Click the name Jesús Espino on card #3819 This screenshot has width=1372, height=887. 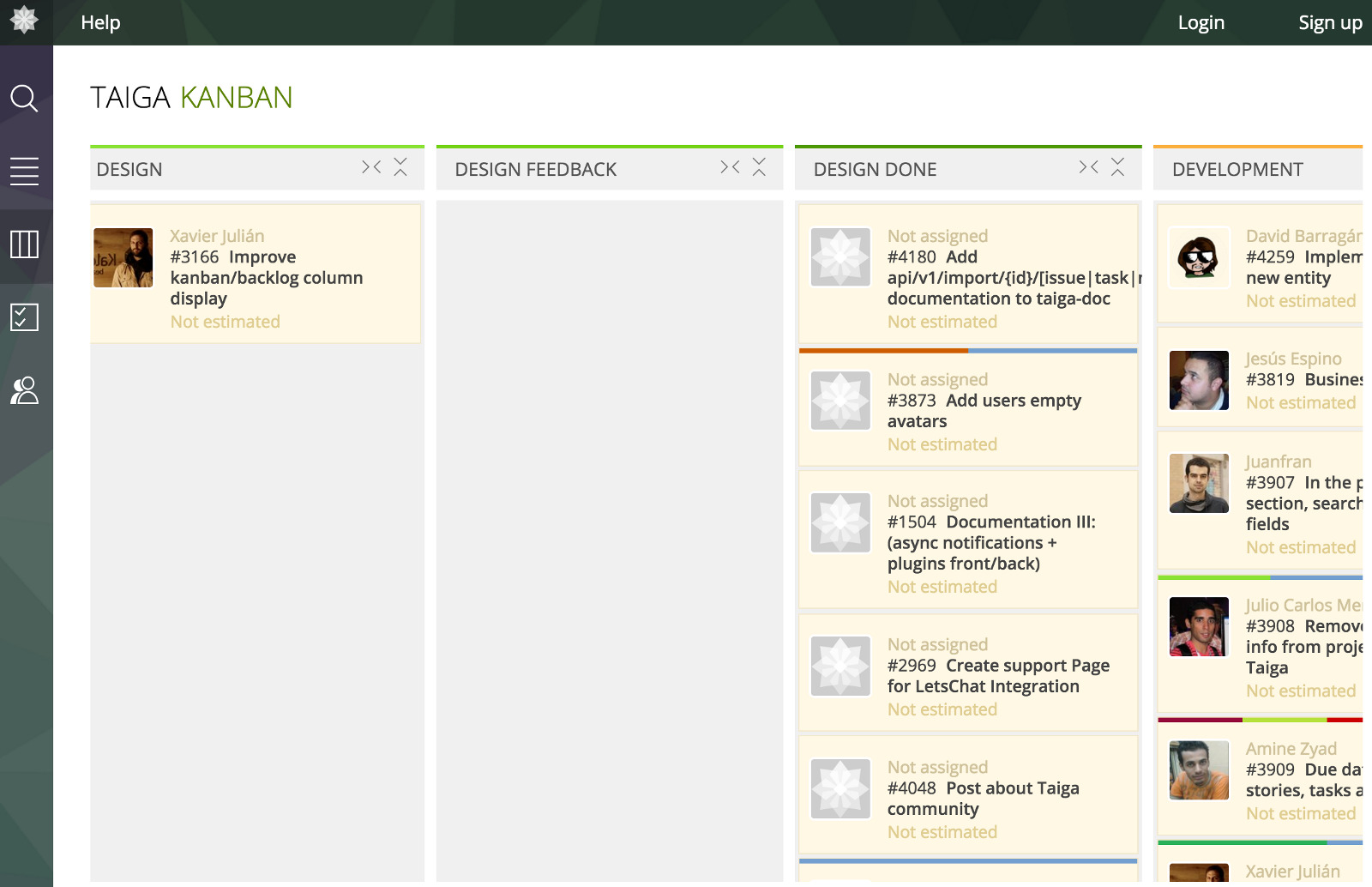[x=1294, y=359]
